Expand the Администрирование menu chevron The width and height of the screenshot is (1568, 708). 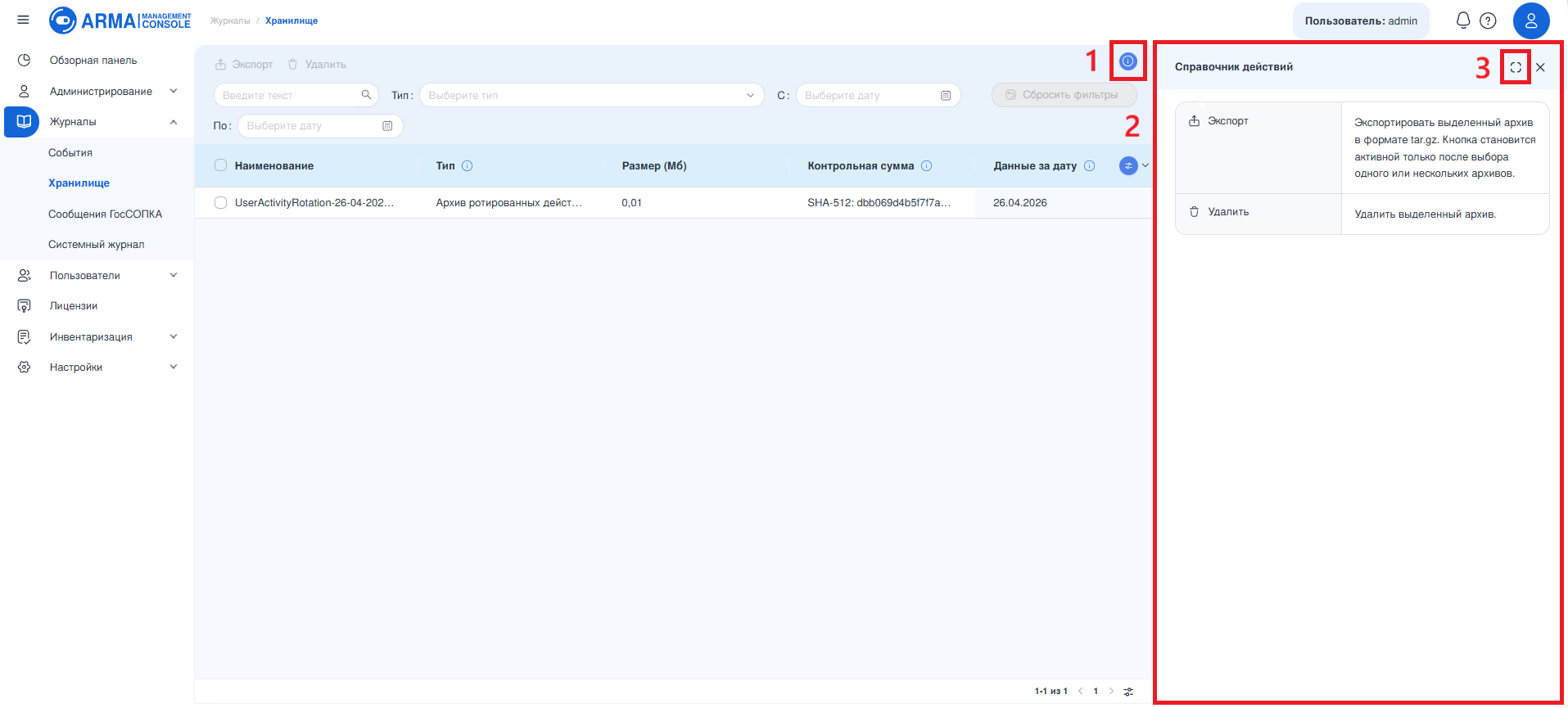(174, 91)
